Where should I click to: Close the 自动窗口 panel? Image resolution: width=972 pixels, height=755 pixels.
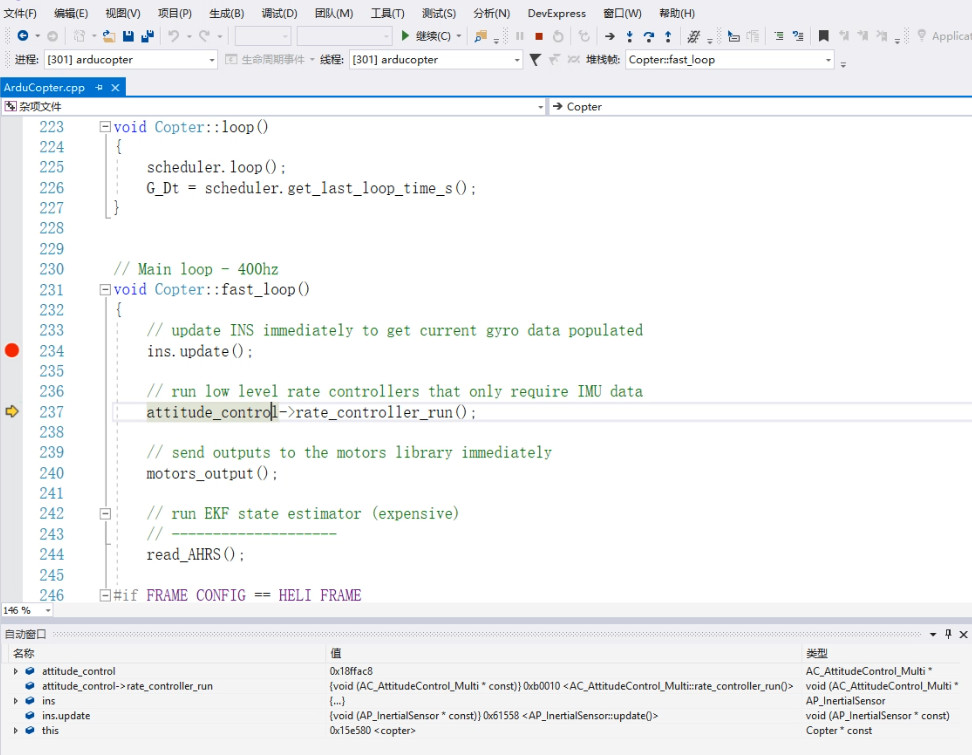pyautogui.click(x=963, y=634)
